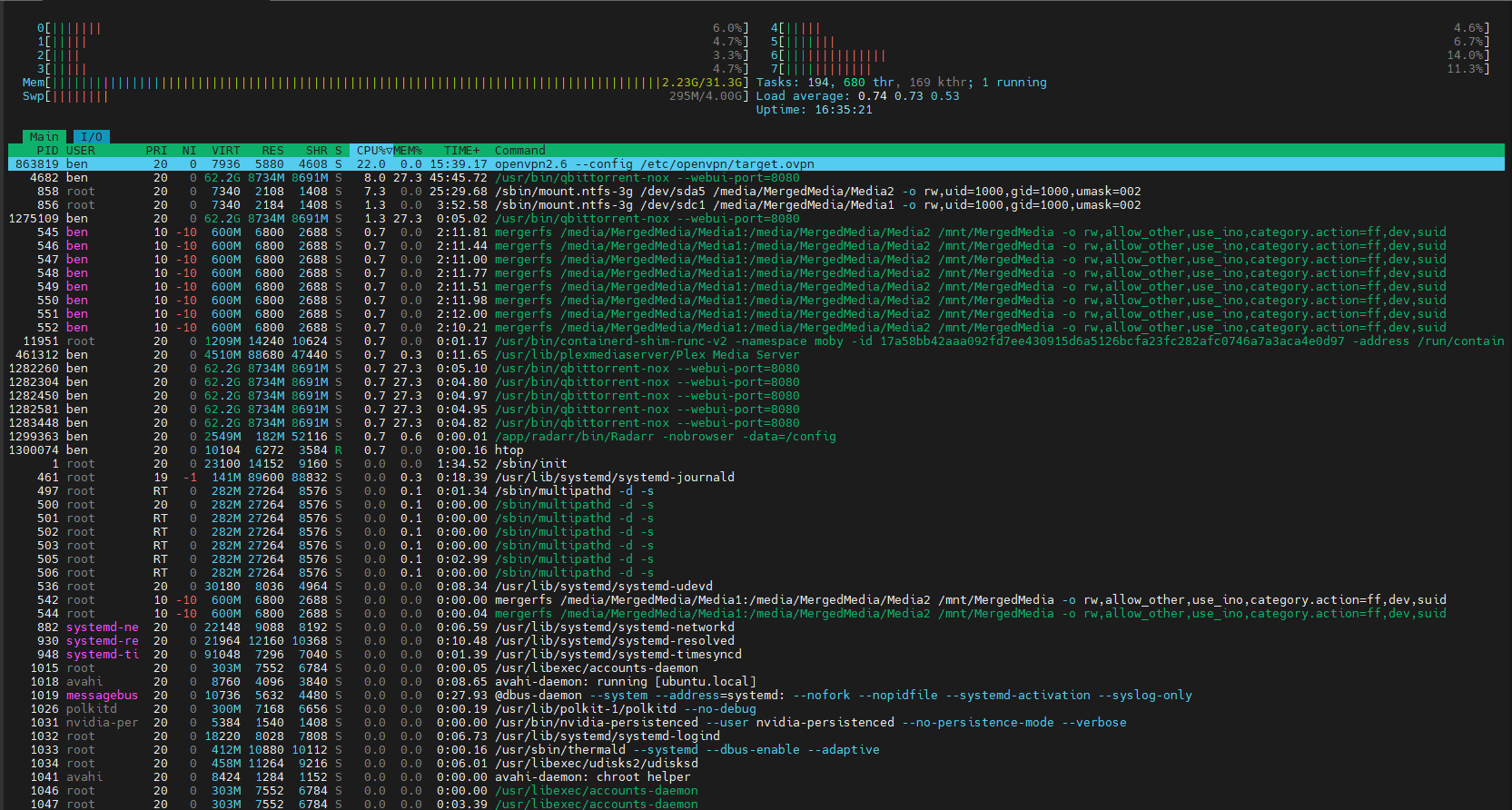The width and height of the screenshot is (1512, 810).
Task: Click the Swp usage meter bar
Action: click(386, 96)
